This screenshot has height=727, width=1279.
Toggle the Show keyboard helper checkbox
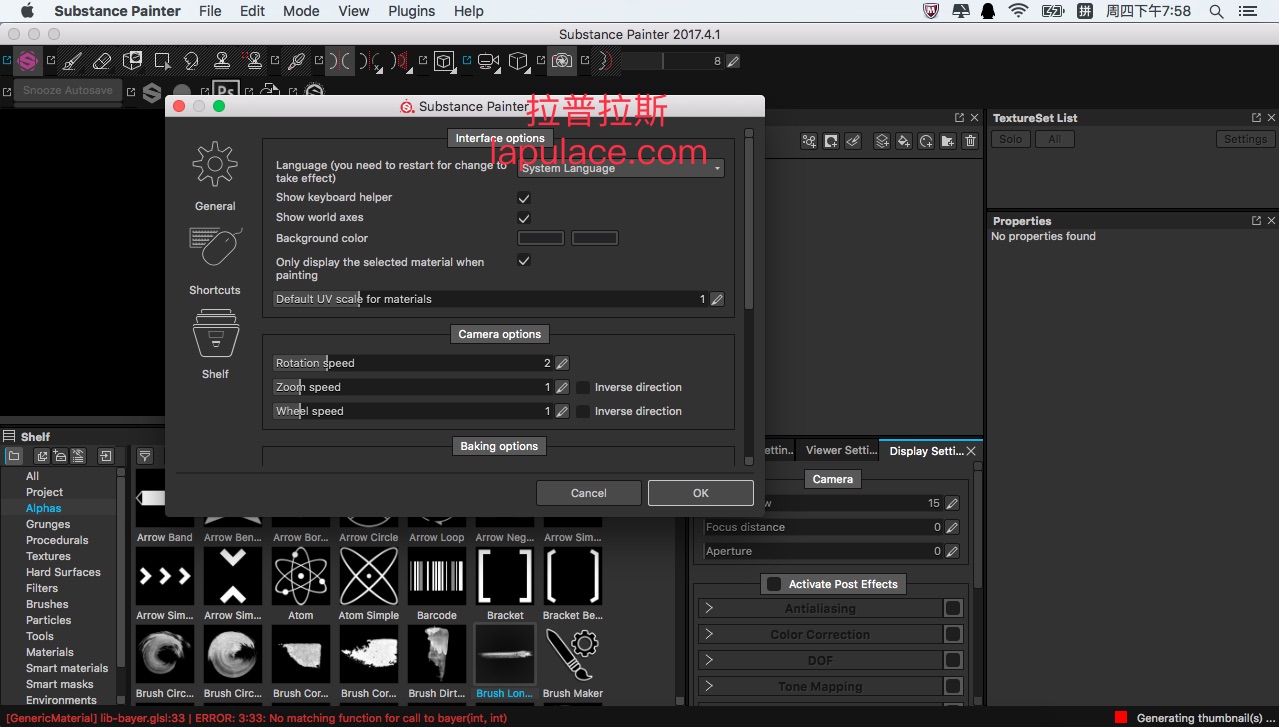tap(524, 198)
